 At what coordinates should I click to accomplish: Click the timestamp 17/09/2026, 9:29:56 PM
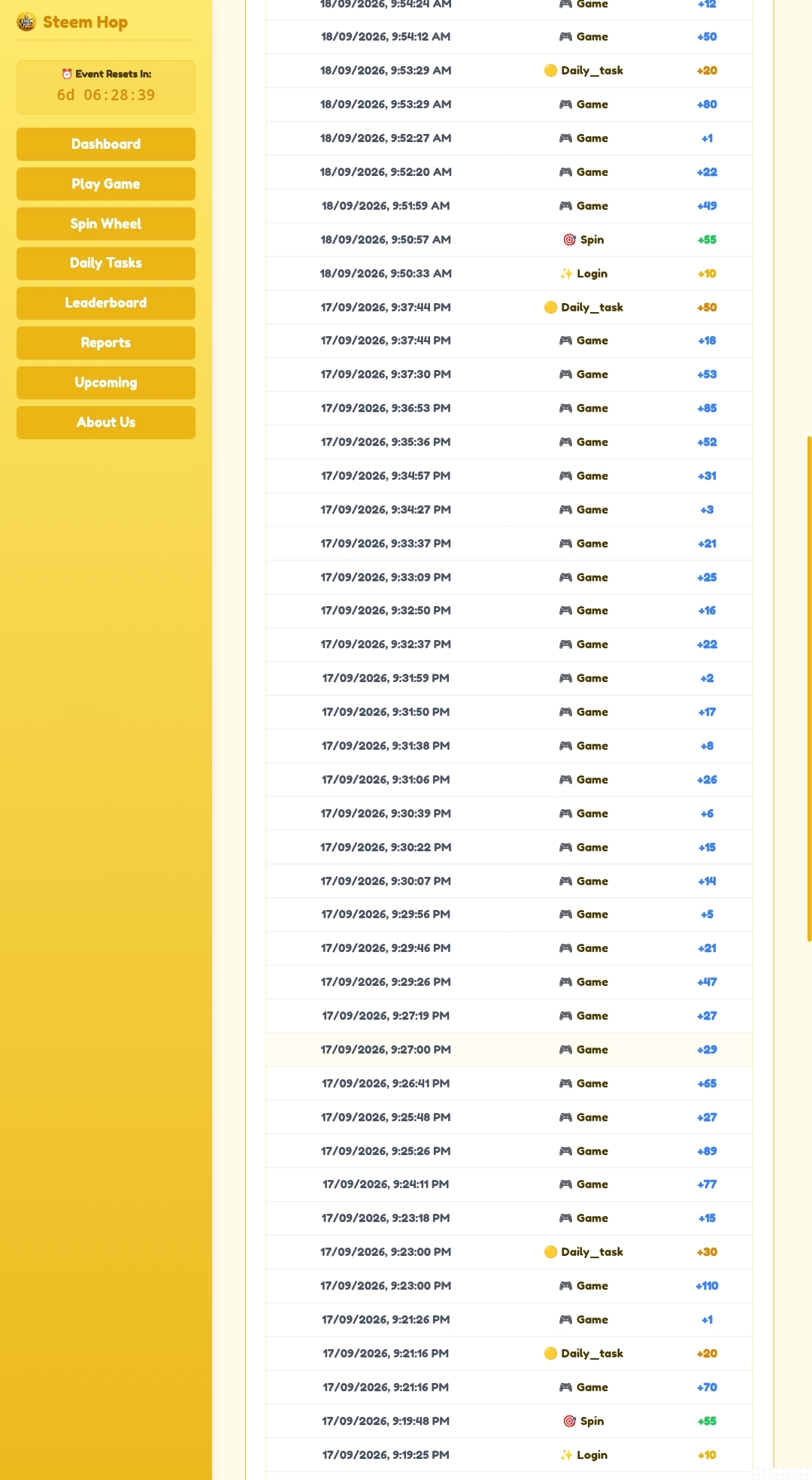[386, 914]
